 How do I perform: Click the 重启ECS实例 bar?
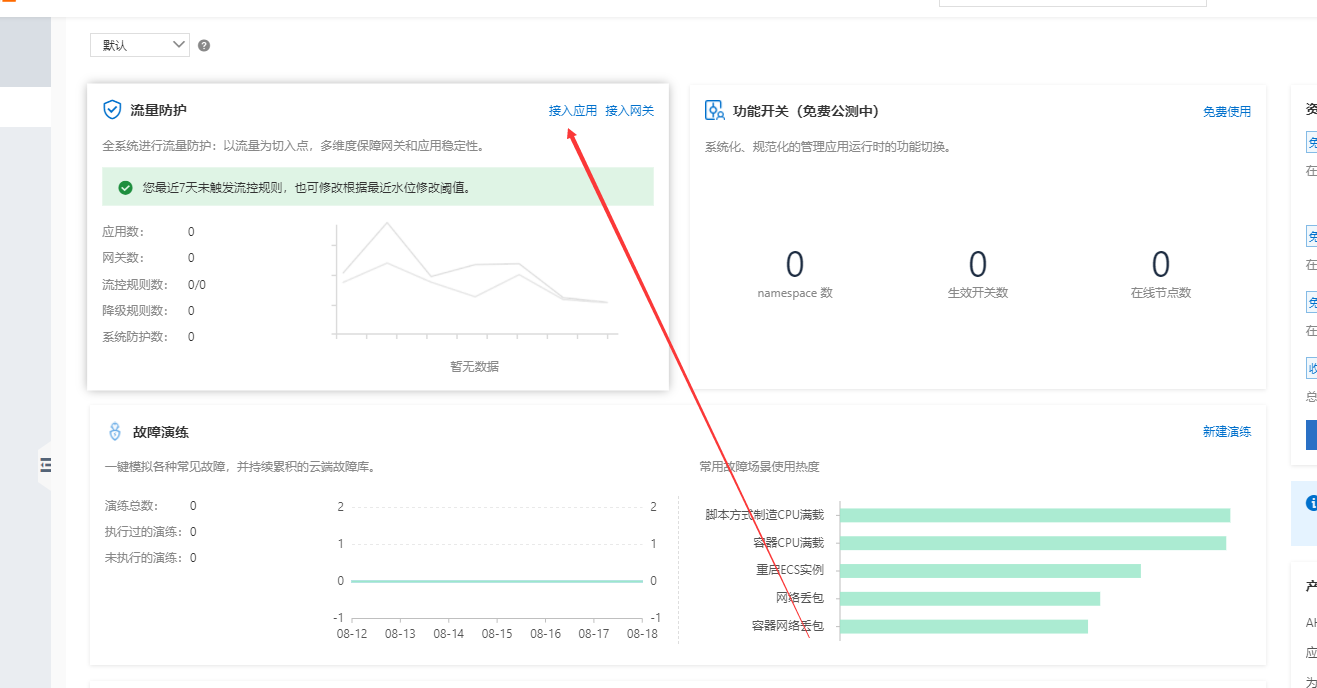point(990,571)
